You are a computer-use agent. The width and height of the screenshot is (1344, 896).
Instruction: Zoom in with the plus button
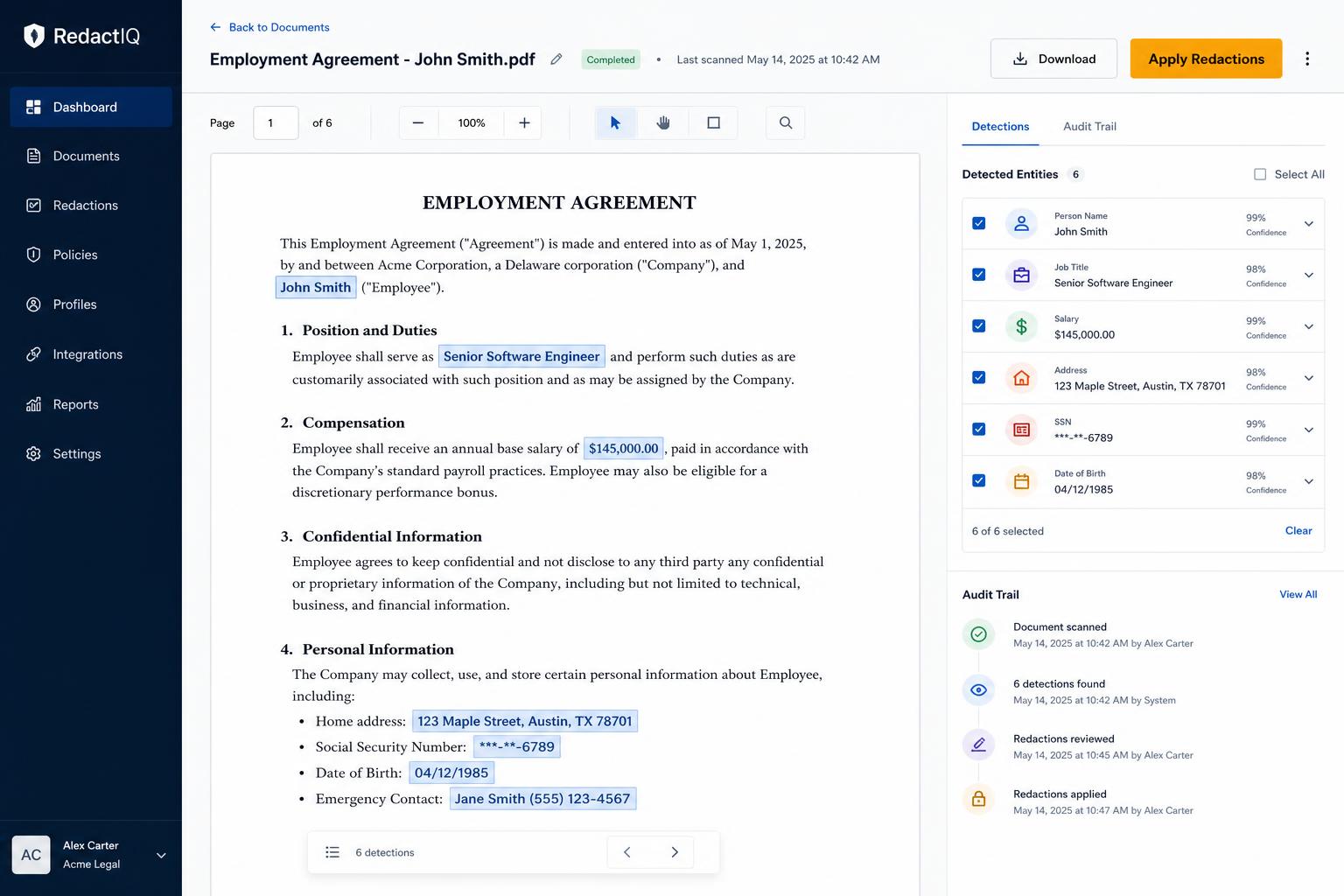click(x=524, y=123)
